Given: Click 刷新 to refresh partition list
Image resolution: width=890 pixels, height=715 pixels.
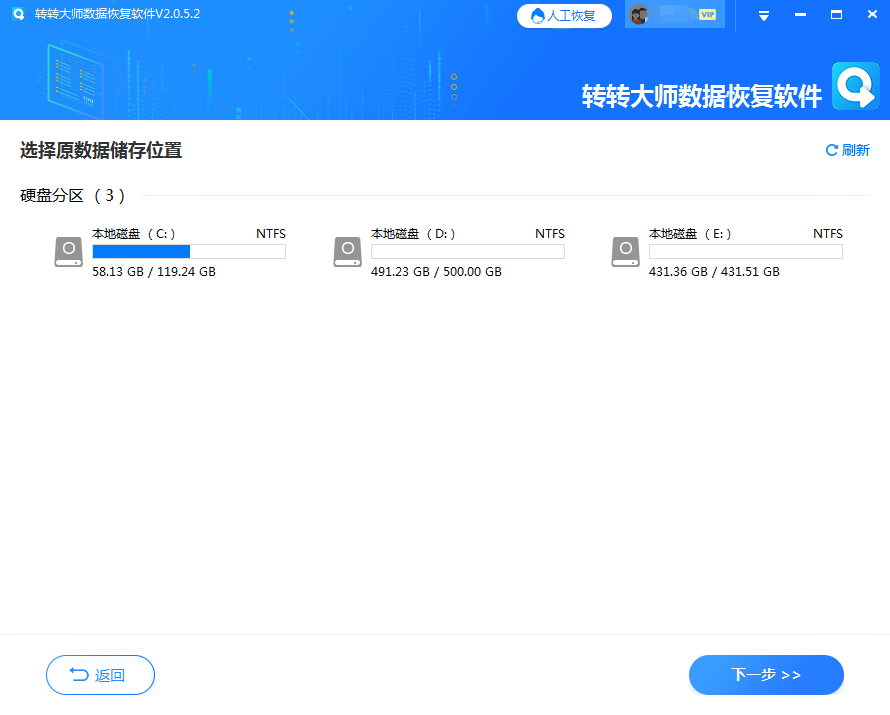Looking at the screenshot, I should [853, 149].
